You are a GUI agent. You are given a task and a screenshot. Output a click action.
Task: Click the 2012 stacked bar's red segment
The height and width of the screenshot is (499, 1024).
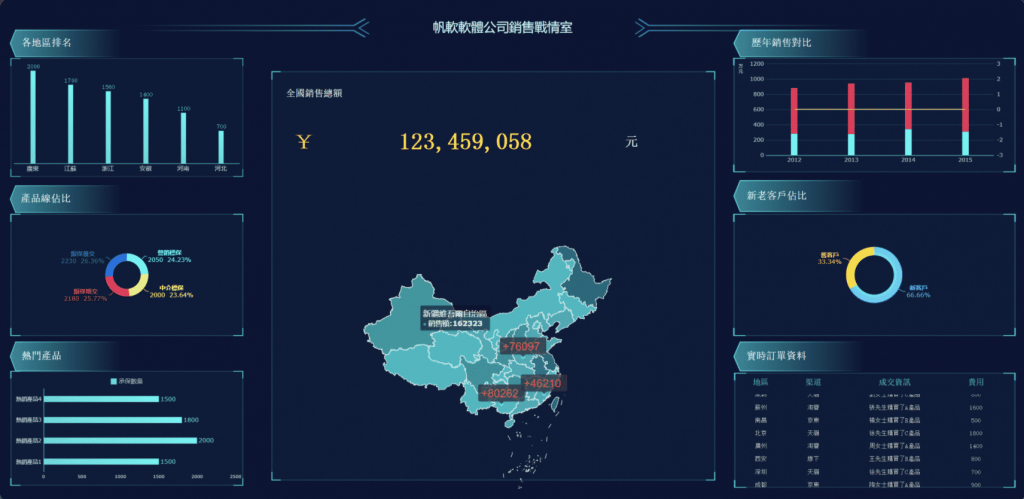pos(794,111)
